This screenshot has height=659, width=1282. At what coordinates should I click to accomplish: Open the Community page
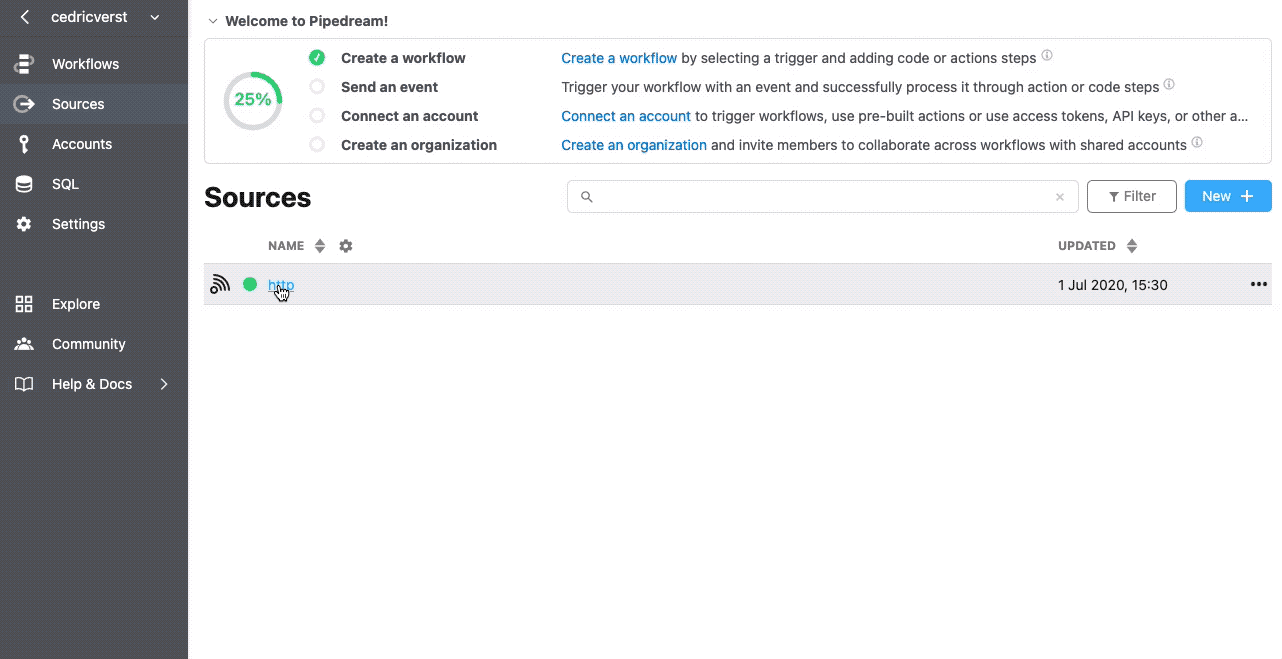pos(88,343)
